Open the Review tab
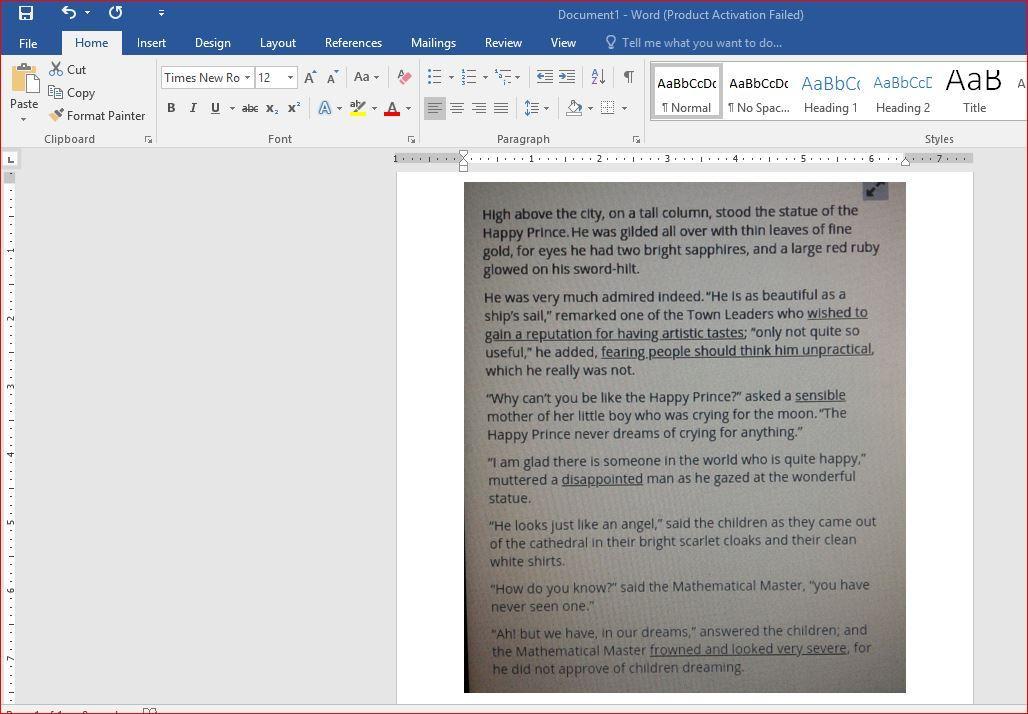Screen dimensions: 1028x714 503,43
